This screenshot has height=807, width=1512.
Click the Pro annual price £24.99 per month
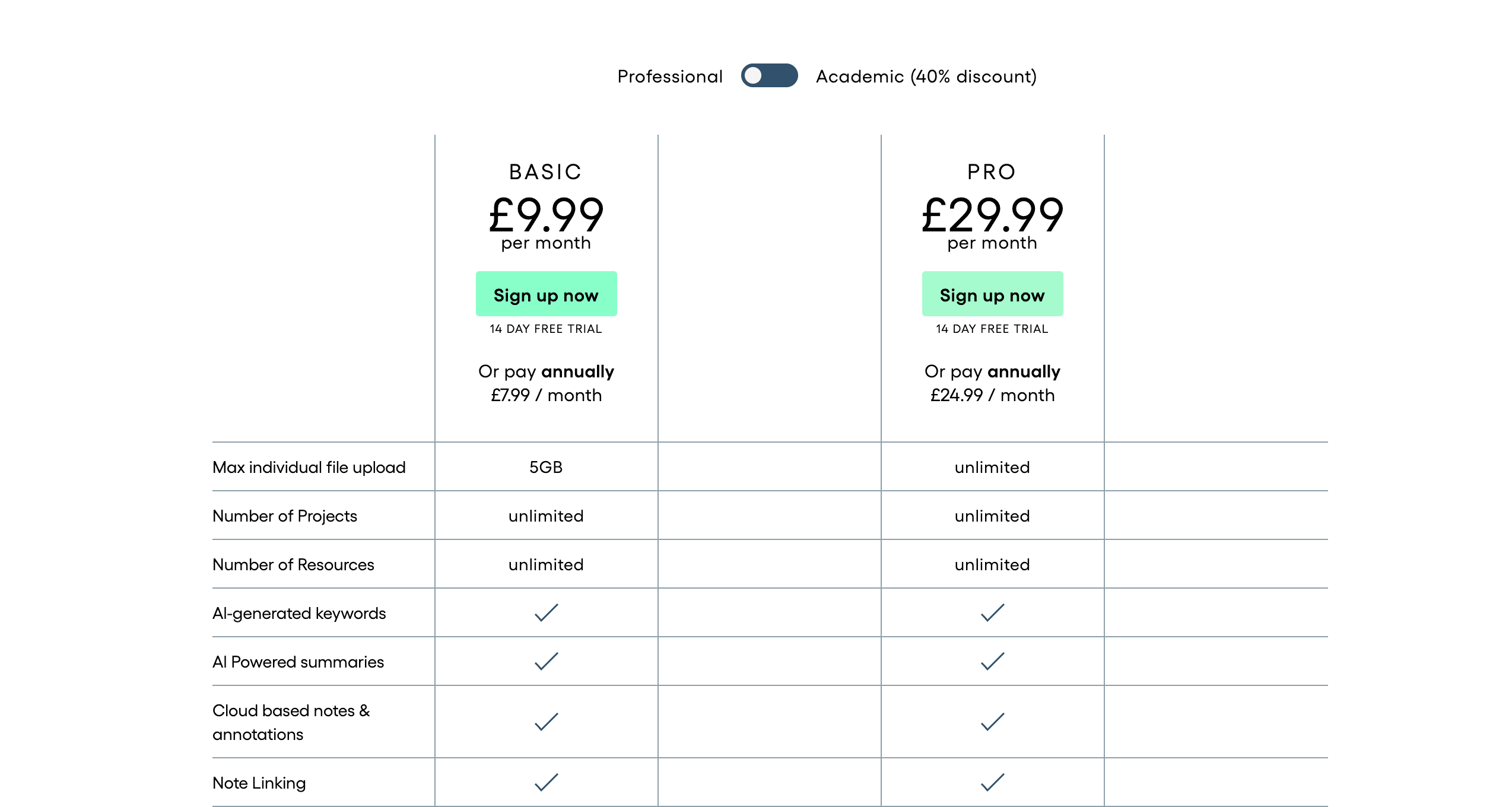(x=992, y=395)
